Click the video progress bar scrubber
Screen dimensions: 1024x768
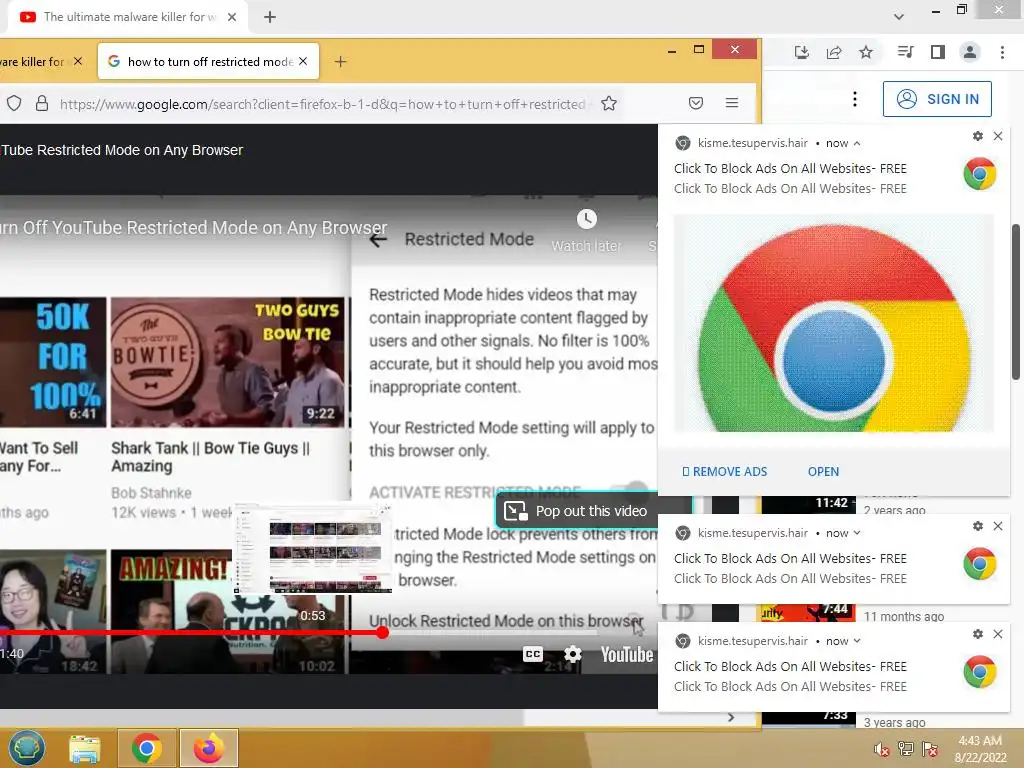382,632
